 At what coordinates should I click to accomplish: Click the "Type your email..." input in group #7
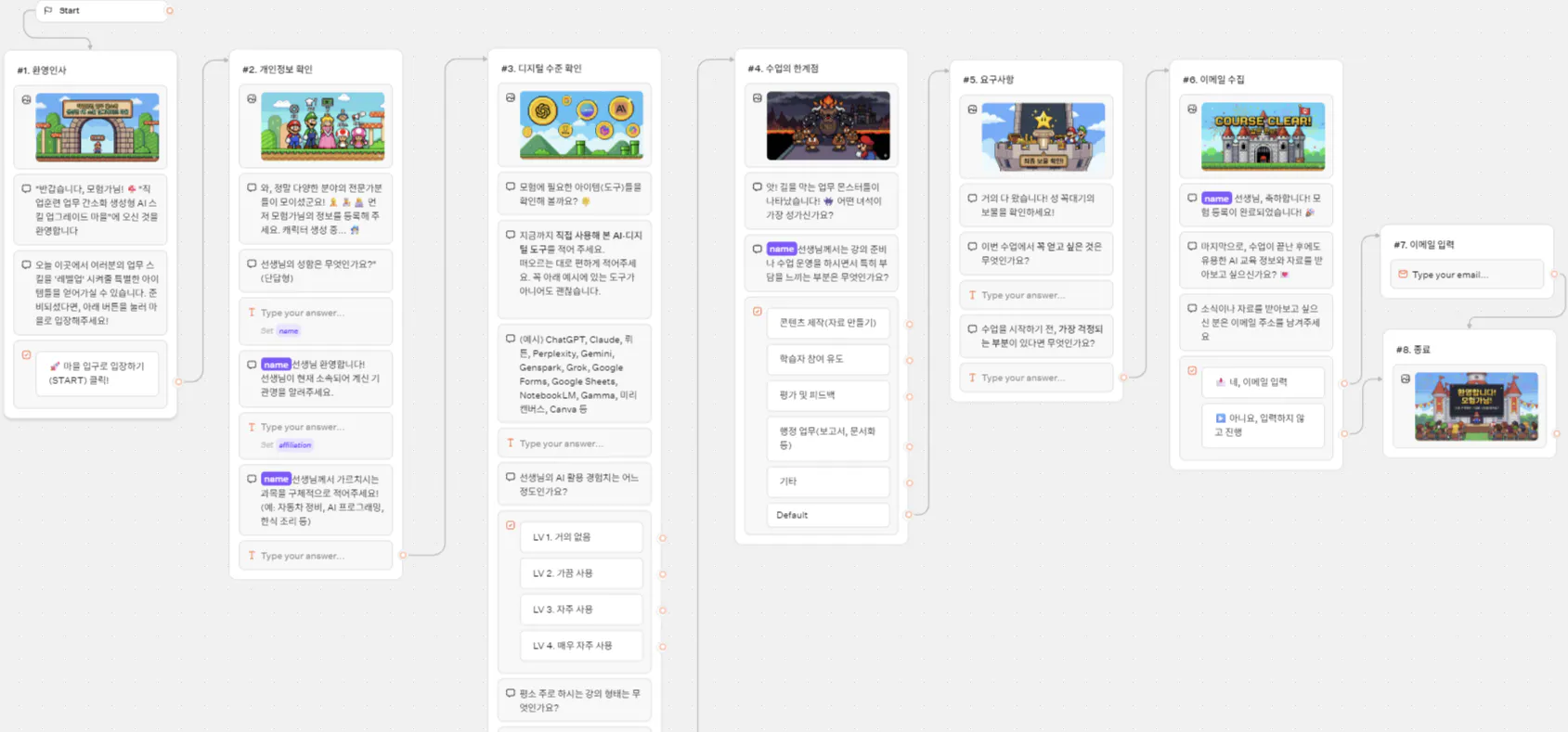point(1467,275)
